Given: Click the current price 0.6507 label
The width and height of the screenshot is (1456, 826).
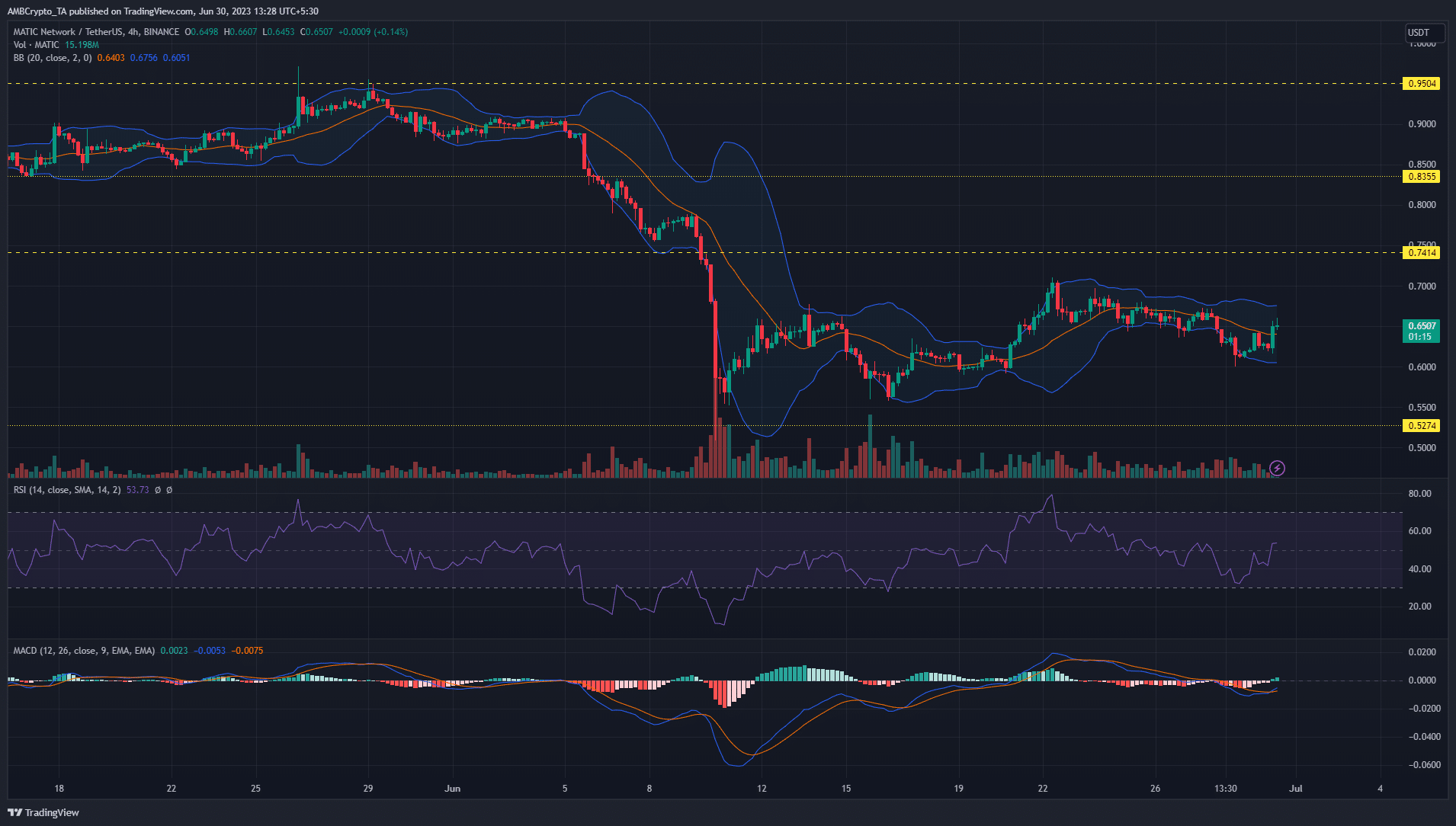Looking at the screenshot, I should point(1422,326).
